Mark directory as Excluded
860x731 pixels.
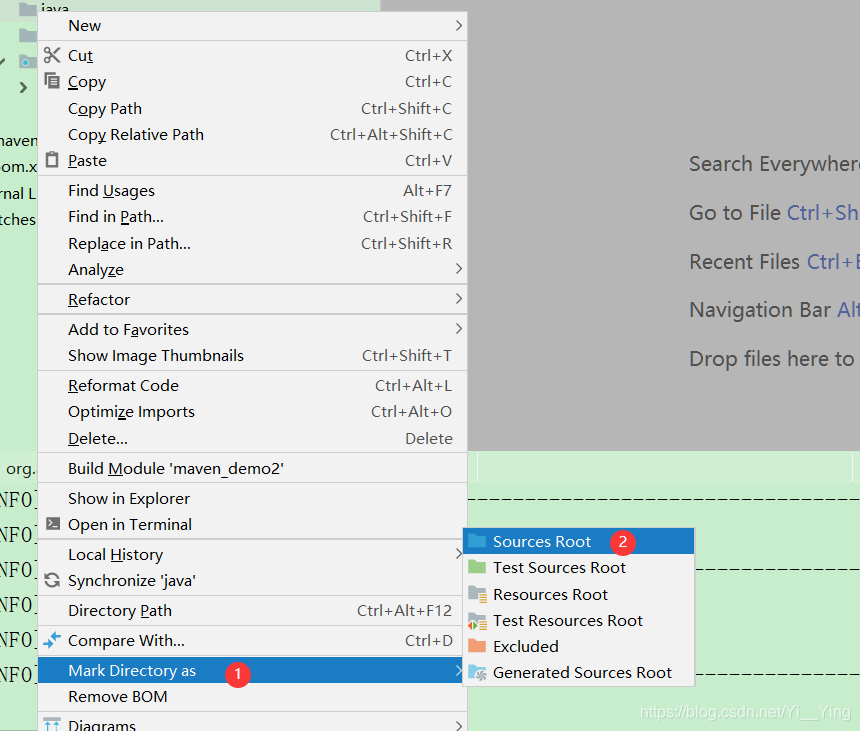click(x=579, y=646)
